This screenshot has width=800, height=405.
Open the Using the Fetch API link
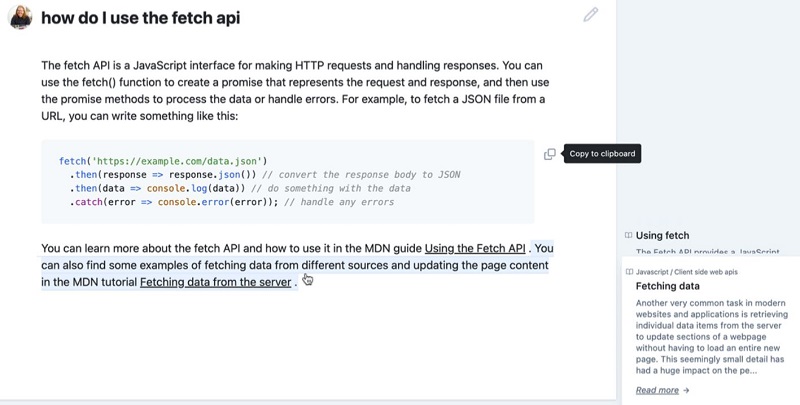coord(475,249)
